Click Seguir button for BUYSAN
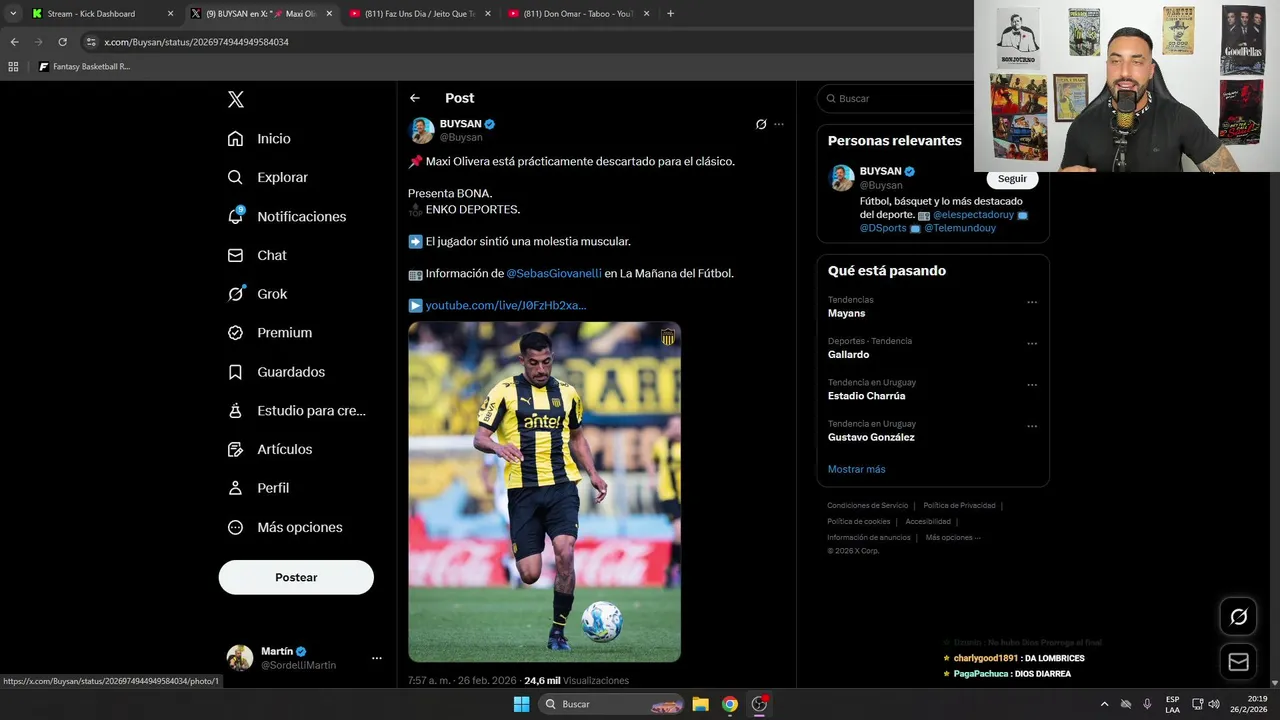 click(1012, 179)
